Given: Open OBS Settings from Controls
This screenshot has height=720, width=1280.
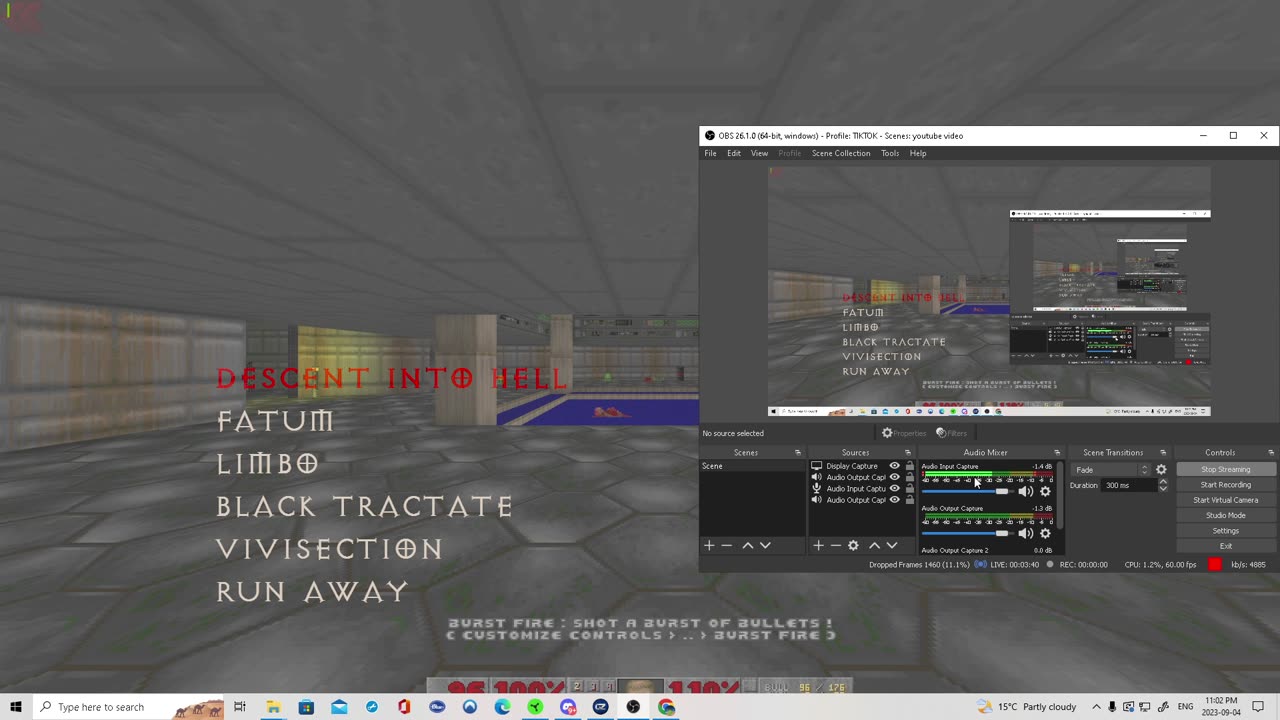Looking at the screenshot, I should click(x=1225, y=531).
